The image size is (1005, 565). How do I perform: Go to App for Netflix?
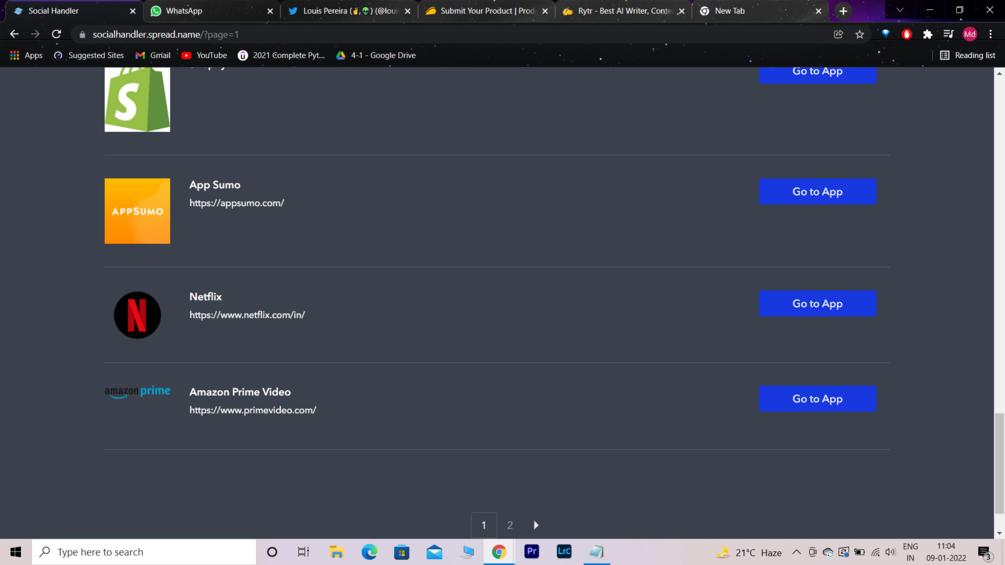pyautogui.click(x=817, y=304)
